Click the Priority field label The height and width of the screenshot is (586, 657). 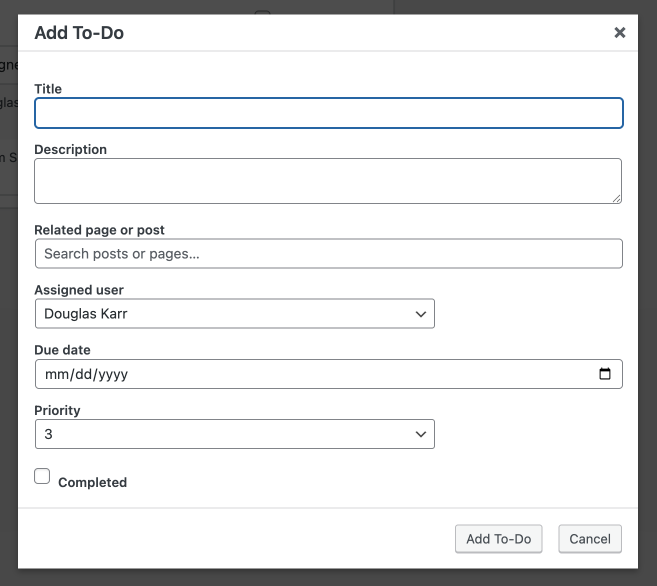coord(57,410)
